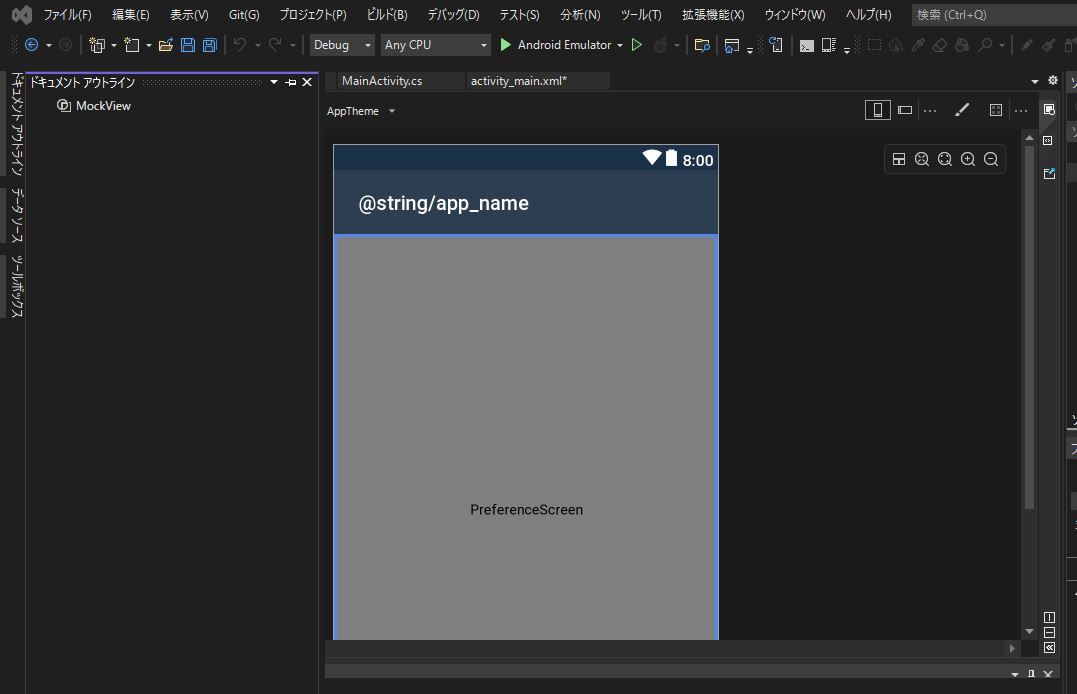Switch to the MainActivity.cs tab
This screenshot has width=1077, height=694.
(x=382, y=81)
